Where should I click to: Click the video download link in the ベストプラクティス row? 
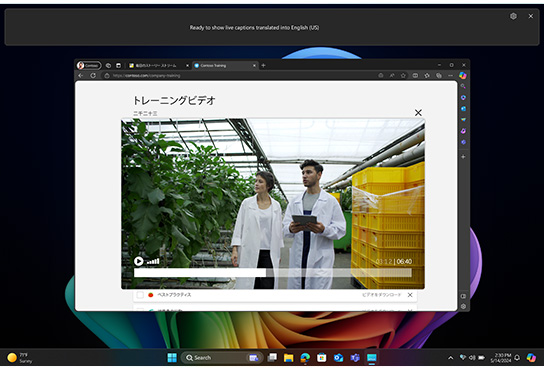click(382, 295)
